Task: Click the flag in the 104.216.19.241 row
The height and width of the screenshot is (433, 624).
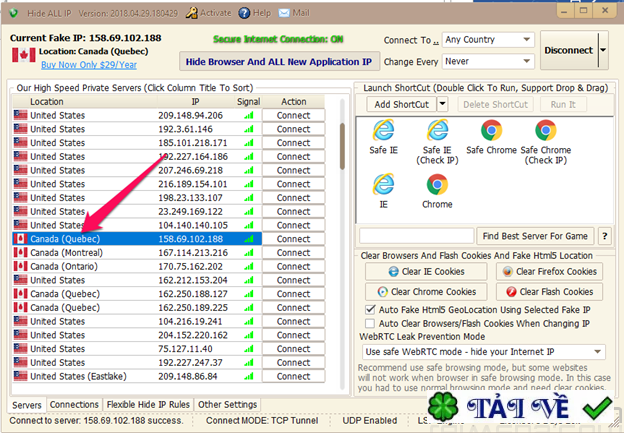Action: pos(20,321)
